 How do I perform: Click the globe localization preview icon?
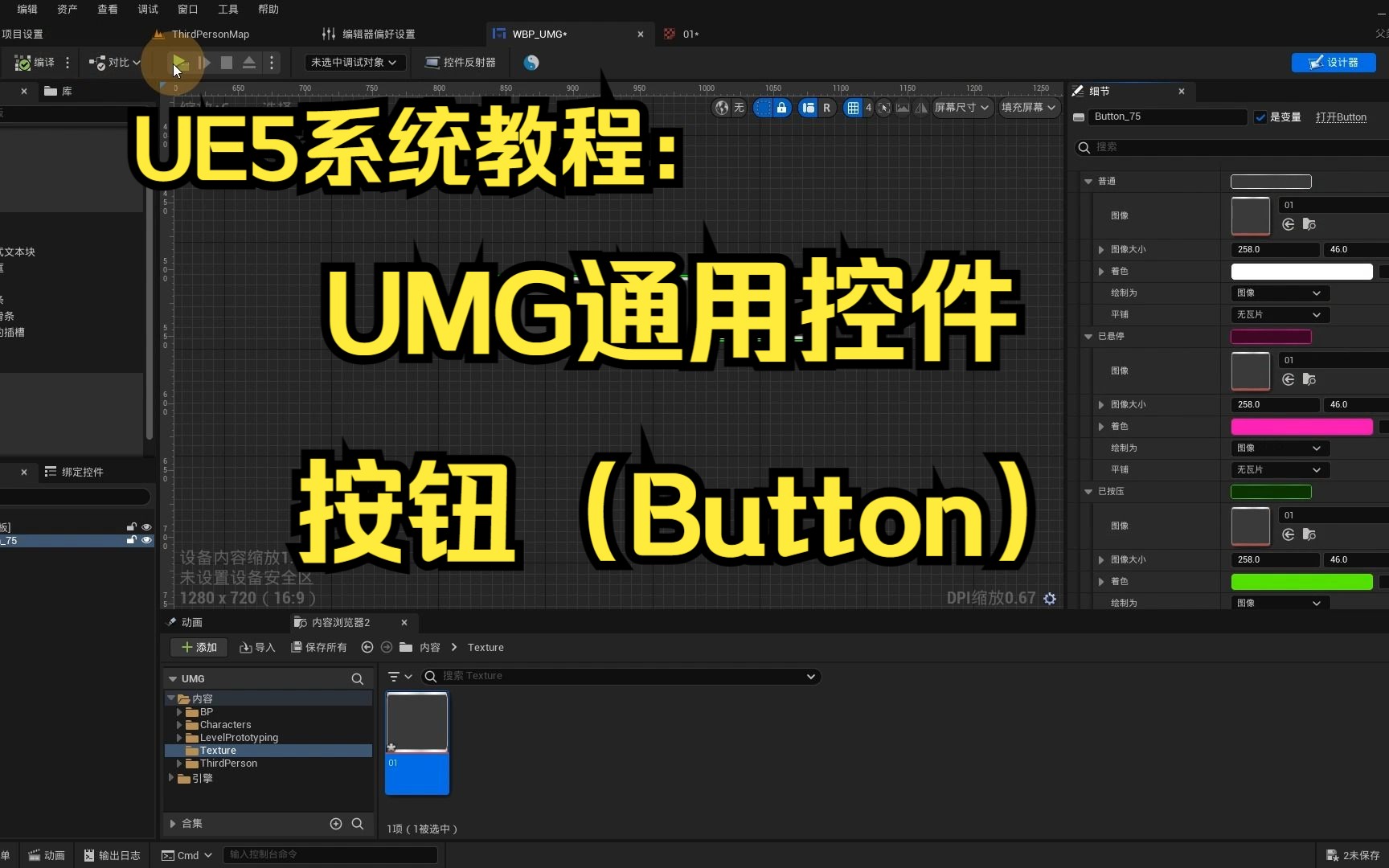click(722, 108)
